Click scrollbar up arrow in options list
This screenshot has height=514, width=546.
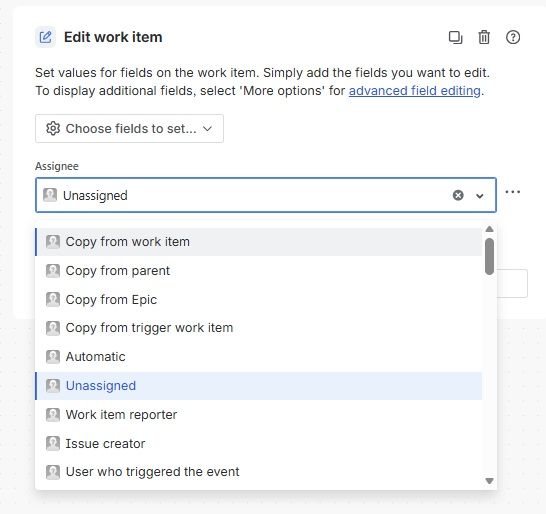click(x=489, y=229)
